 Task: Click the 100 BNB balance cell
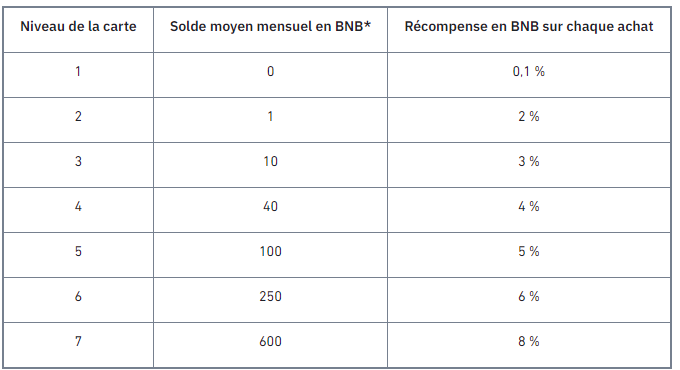pos(270,252)
